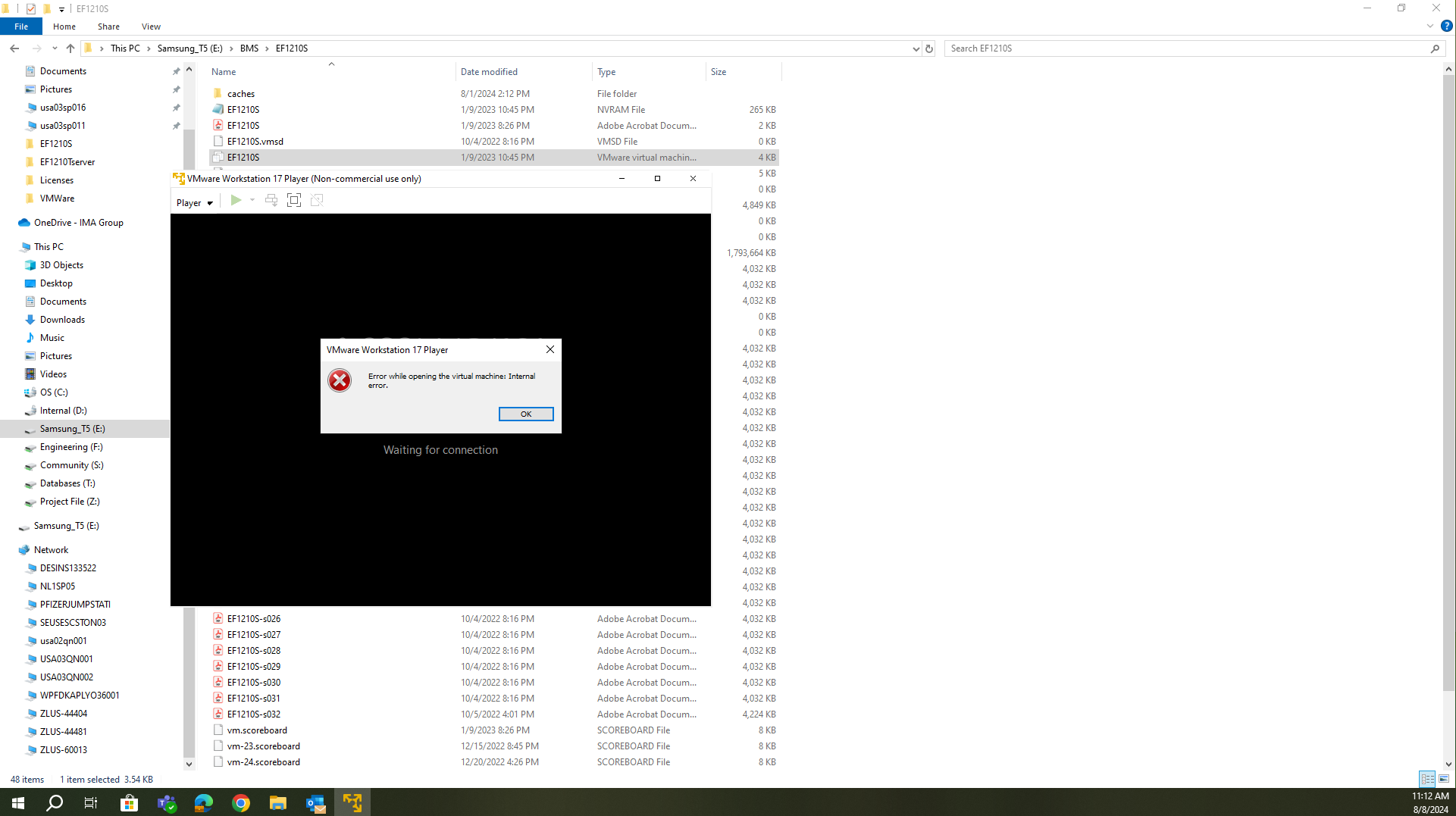This screenshot has height=816, width=1456.
Task: Expand the ribbon with the chevron
Action: pyautogui.click(x=1430, y=26)
